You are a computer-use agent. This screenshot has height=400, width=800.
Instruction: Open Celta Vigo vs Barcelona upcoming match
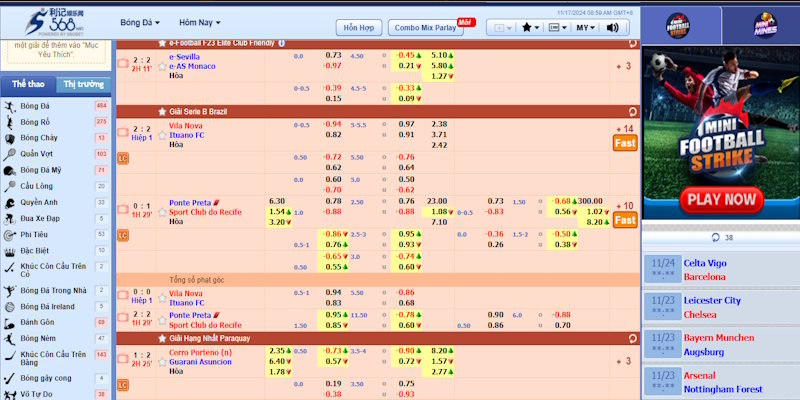721,270
